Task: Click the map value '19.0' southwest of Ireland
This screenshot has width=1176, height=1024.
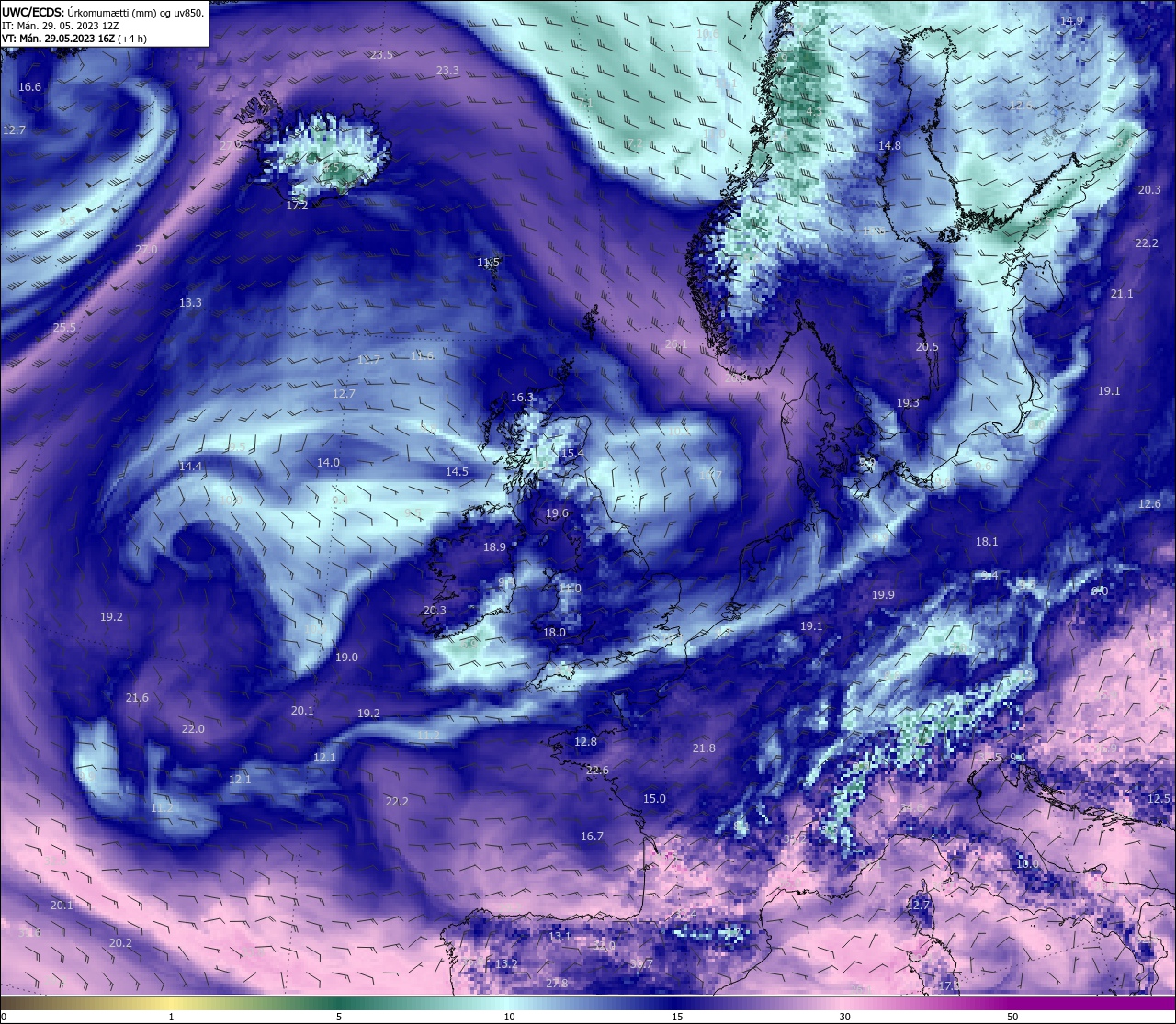Action: coord(346,658)
